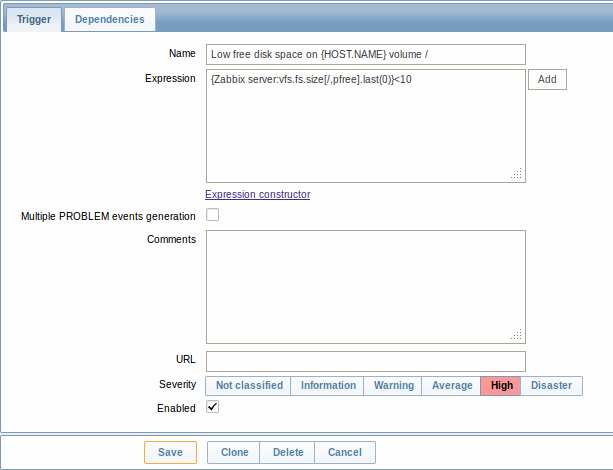Set severity to Not classified
The width and height of the screenshot is (613, 470).
(248, 386)
